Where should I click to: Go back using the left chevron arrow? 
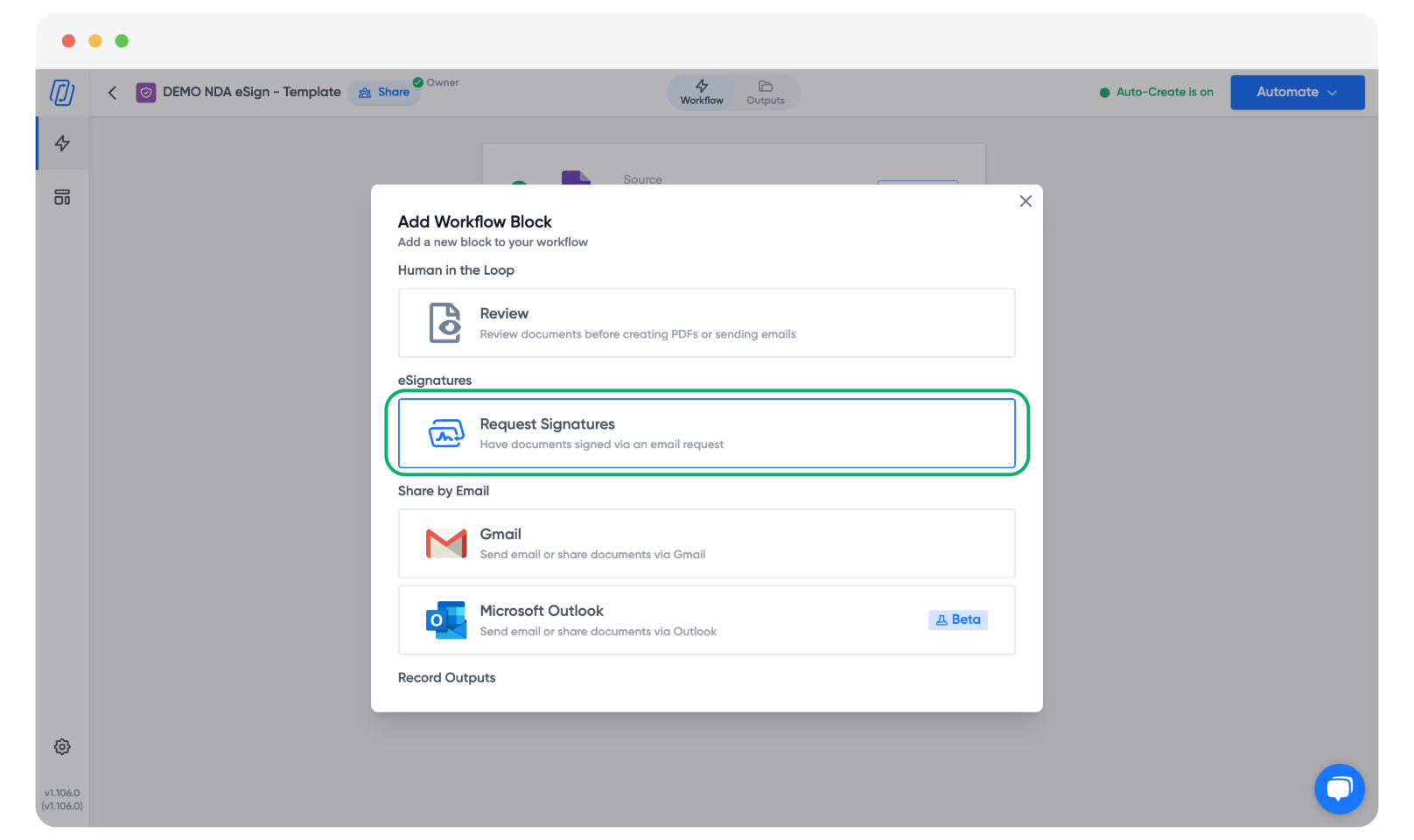[x=112, y=92]
